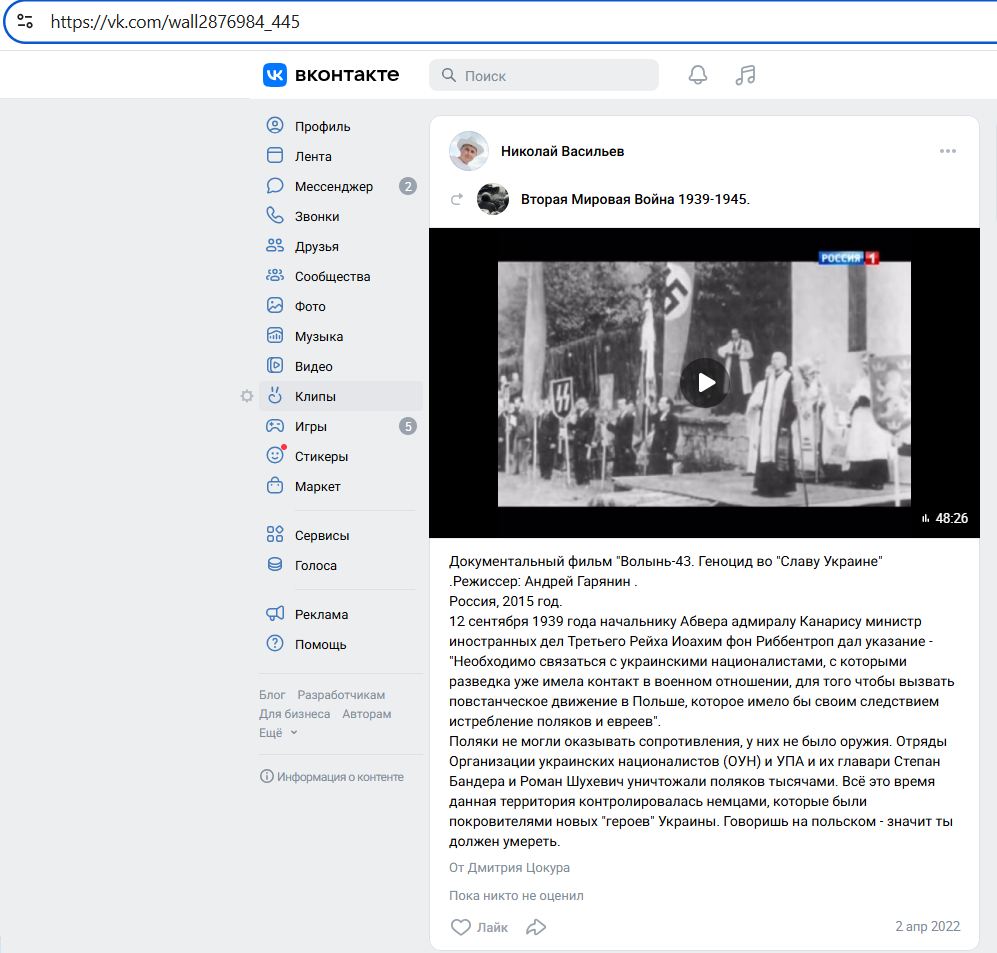The height and width of the screenshot is (953, 997).
Task: Click the Маркет bag icon
Action: (x=275, y=485)
